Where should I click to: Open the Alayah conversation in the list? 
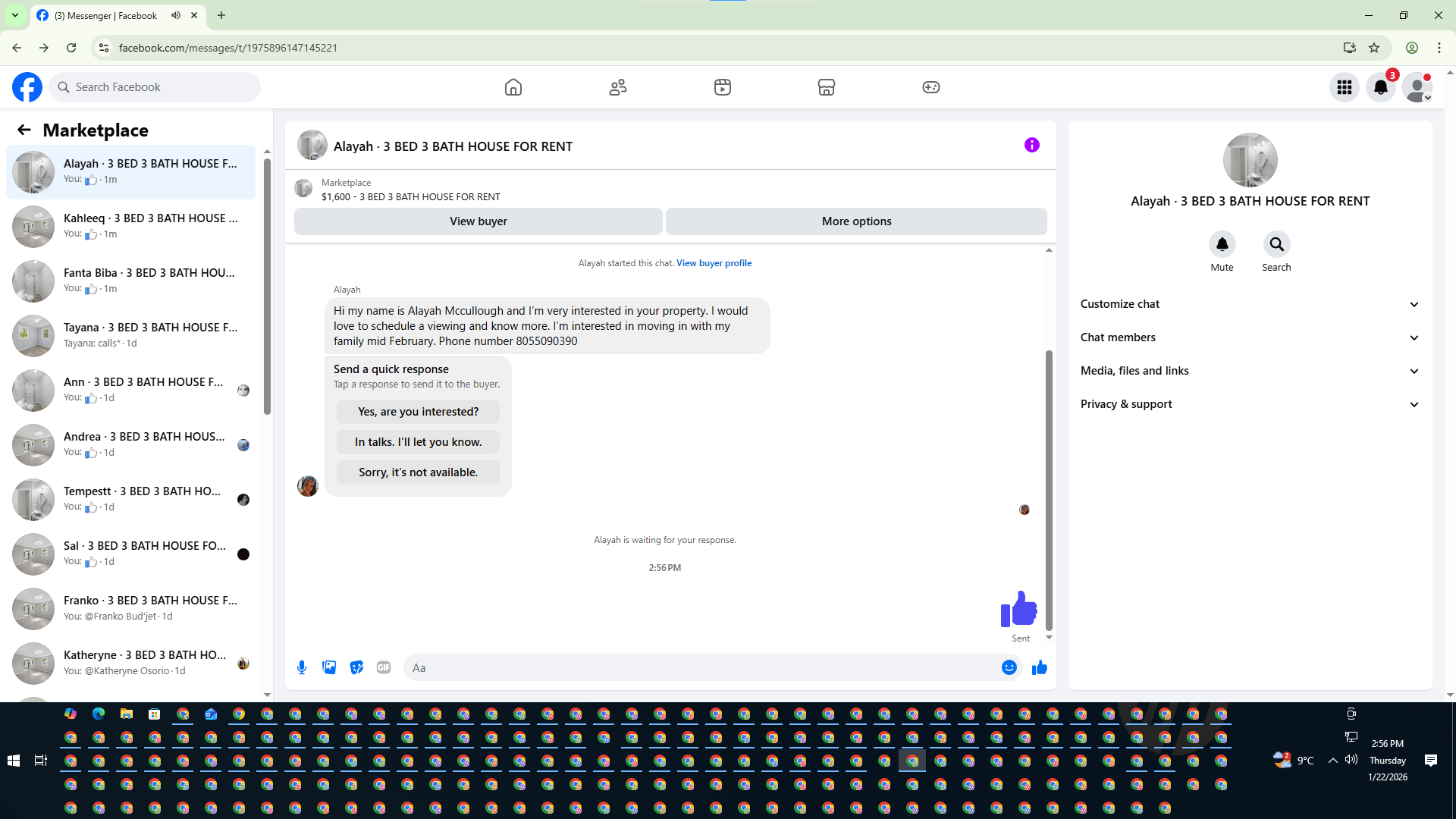click(x=130, y=172)
